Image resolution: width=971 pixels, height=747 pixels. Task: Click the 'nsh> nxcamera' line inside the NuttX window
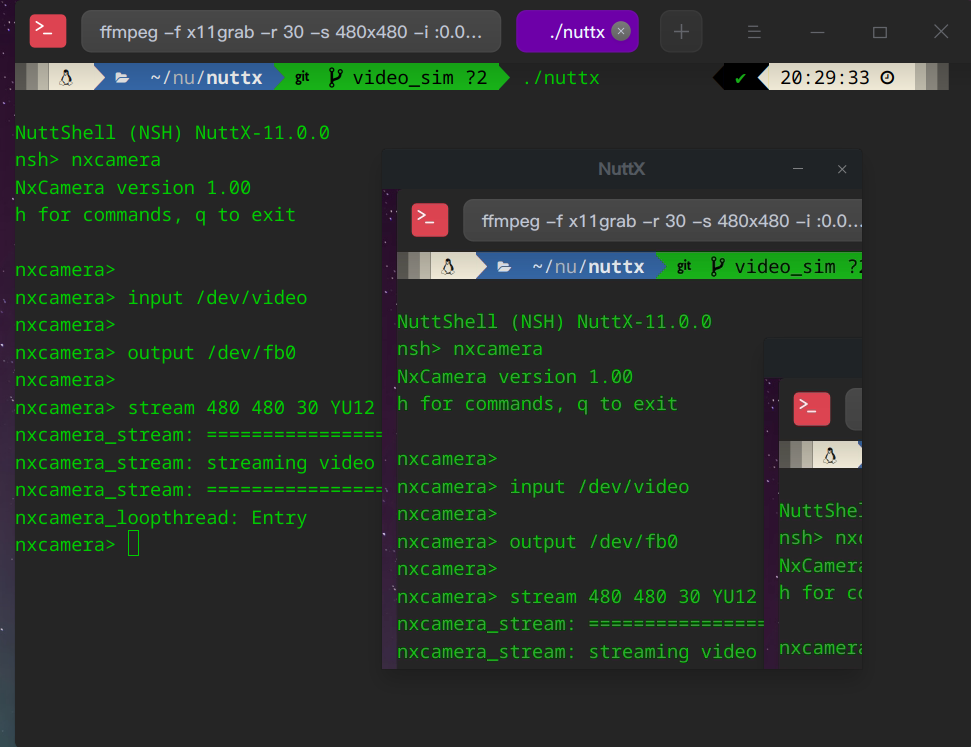coord(470,349)
